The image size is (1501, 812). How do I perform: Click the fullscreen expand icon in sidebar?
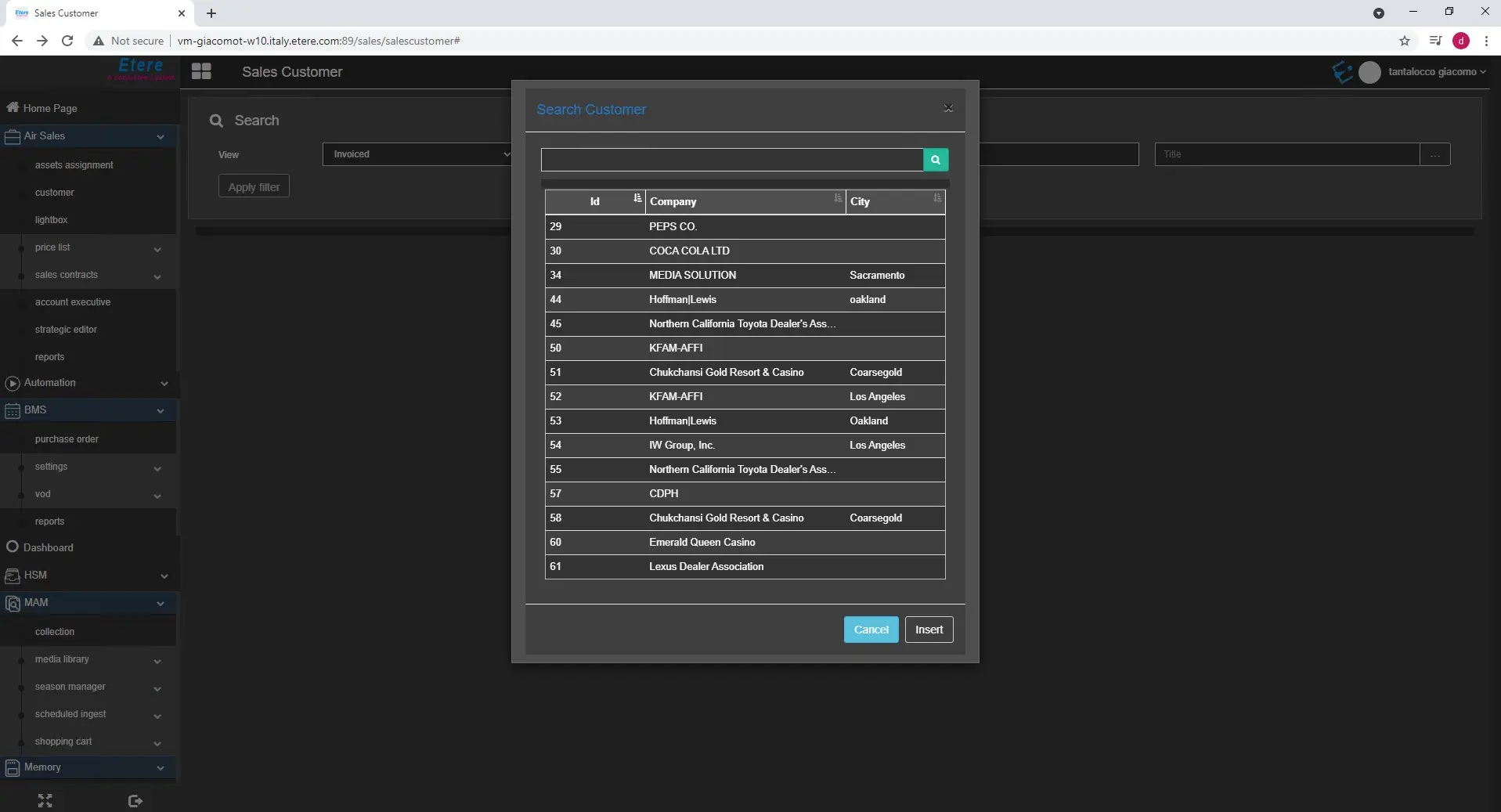[45, 800]
